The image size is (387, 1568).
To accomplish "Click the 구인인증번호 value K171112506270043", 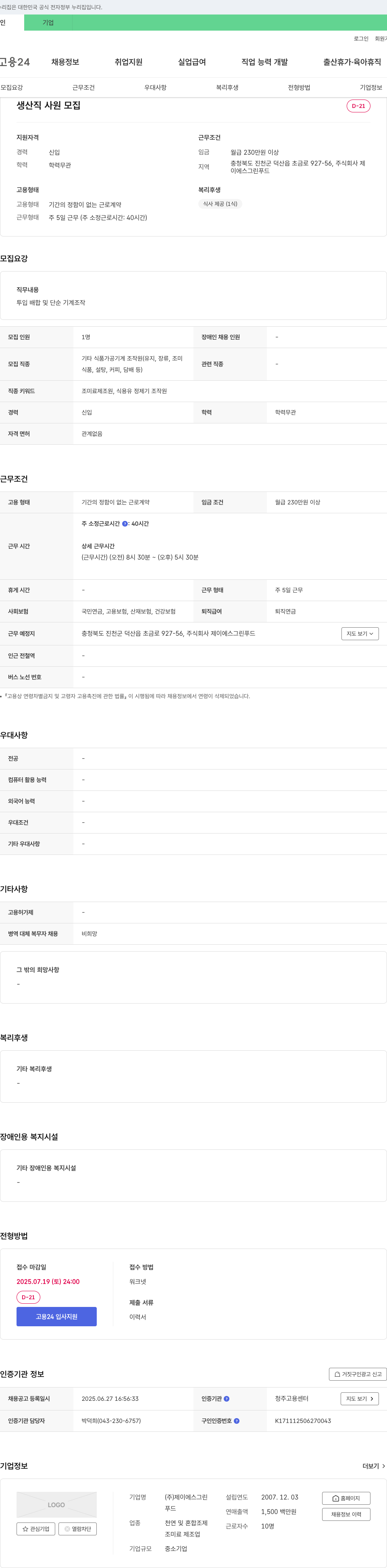I will pyautogui.click(x=303, y=1421).
